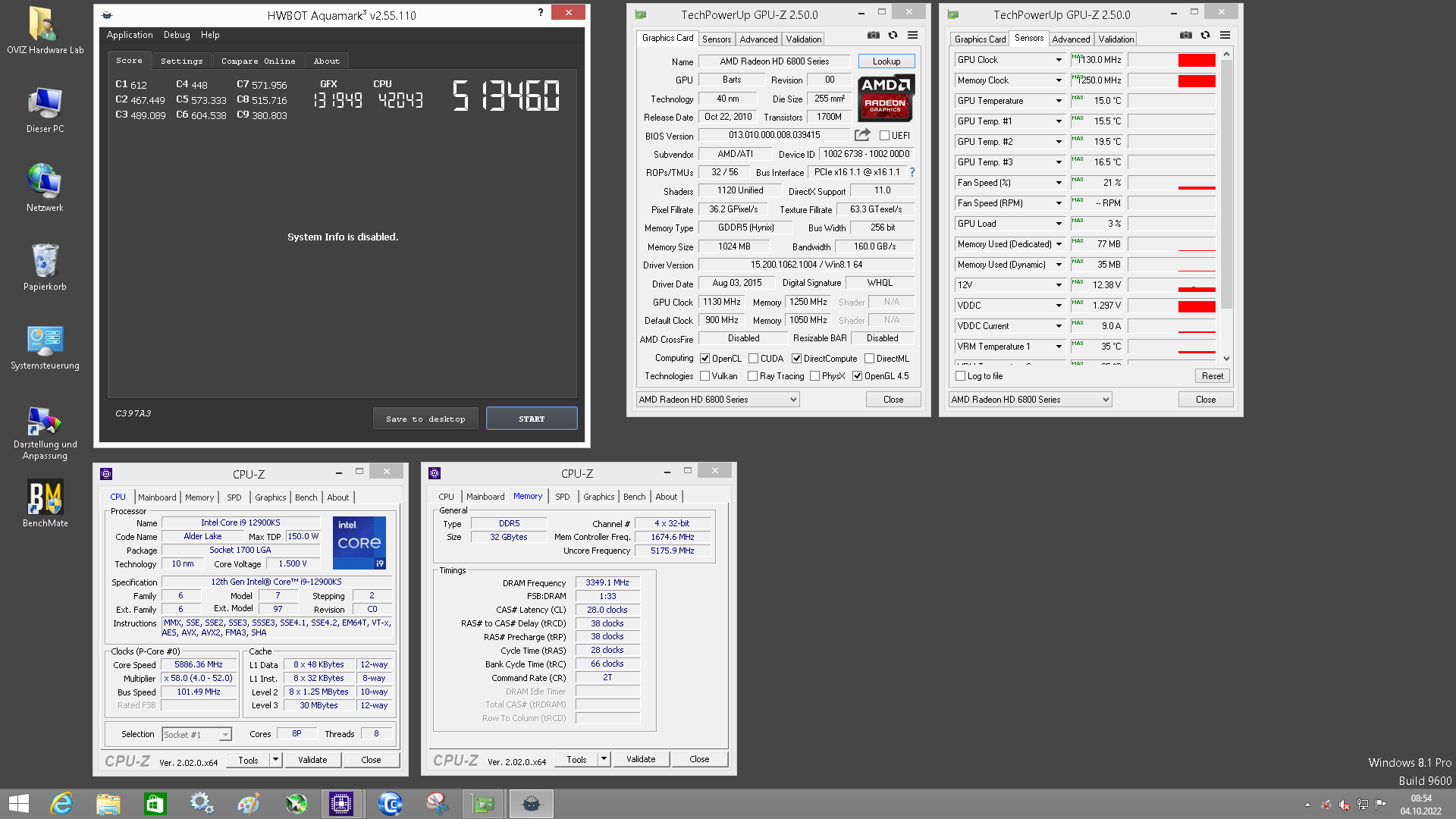Viewport: 1456px width, 819px height.
Task: Open the Fan Speed (%) sensor dropdown arrow
Action: 1059,183
